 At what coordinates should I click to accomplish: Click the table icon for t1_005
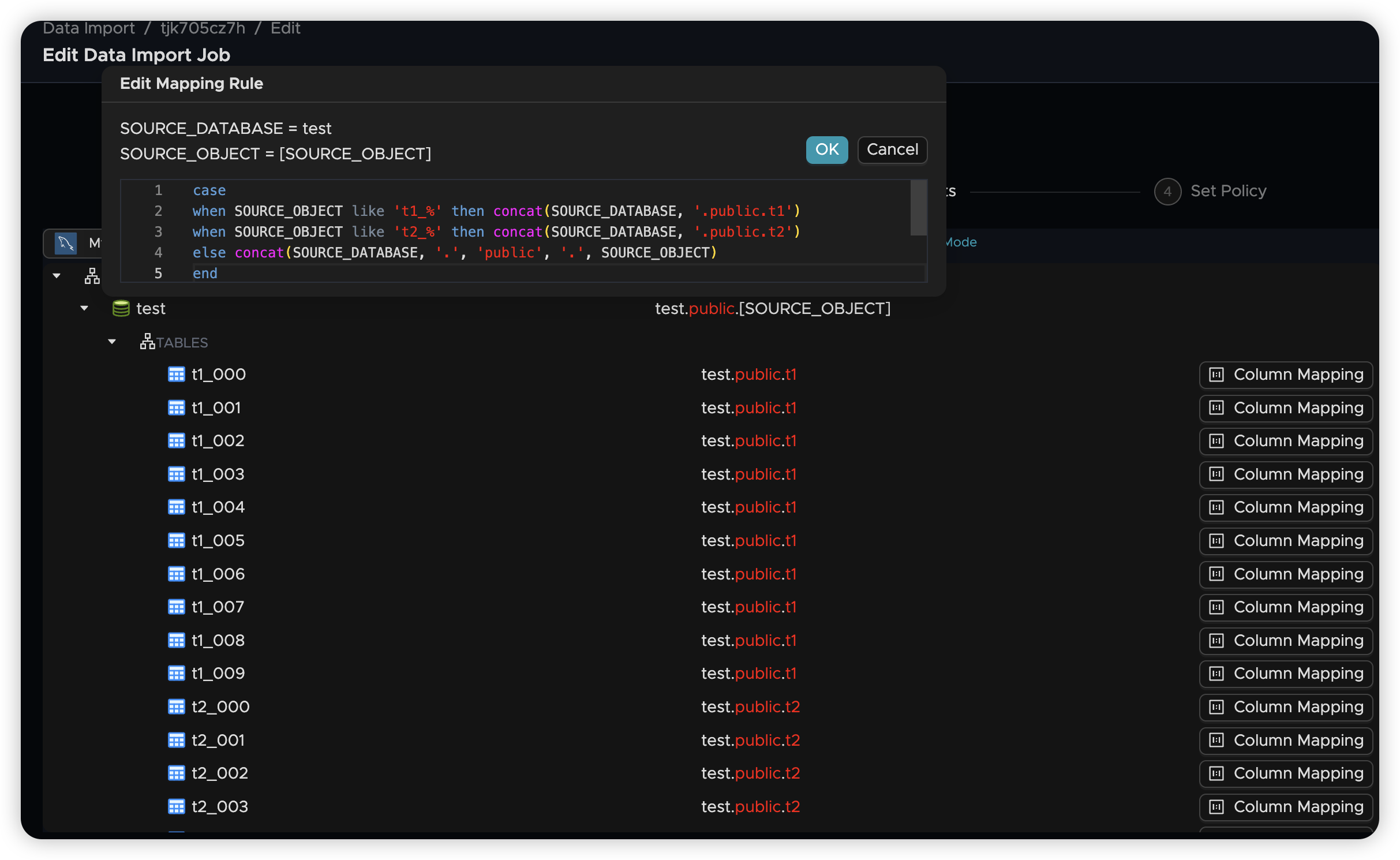[x=176, y=541]
